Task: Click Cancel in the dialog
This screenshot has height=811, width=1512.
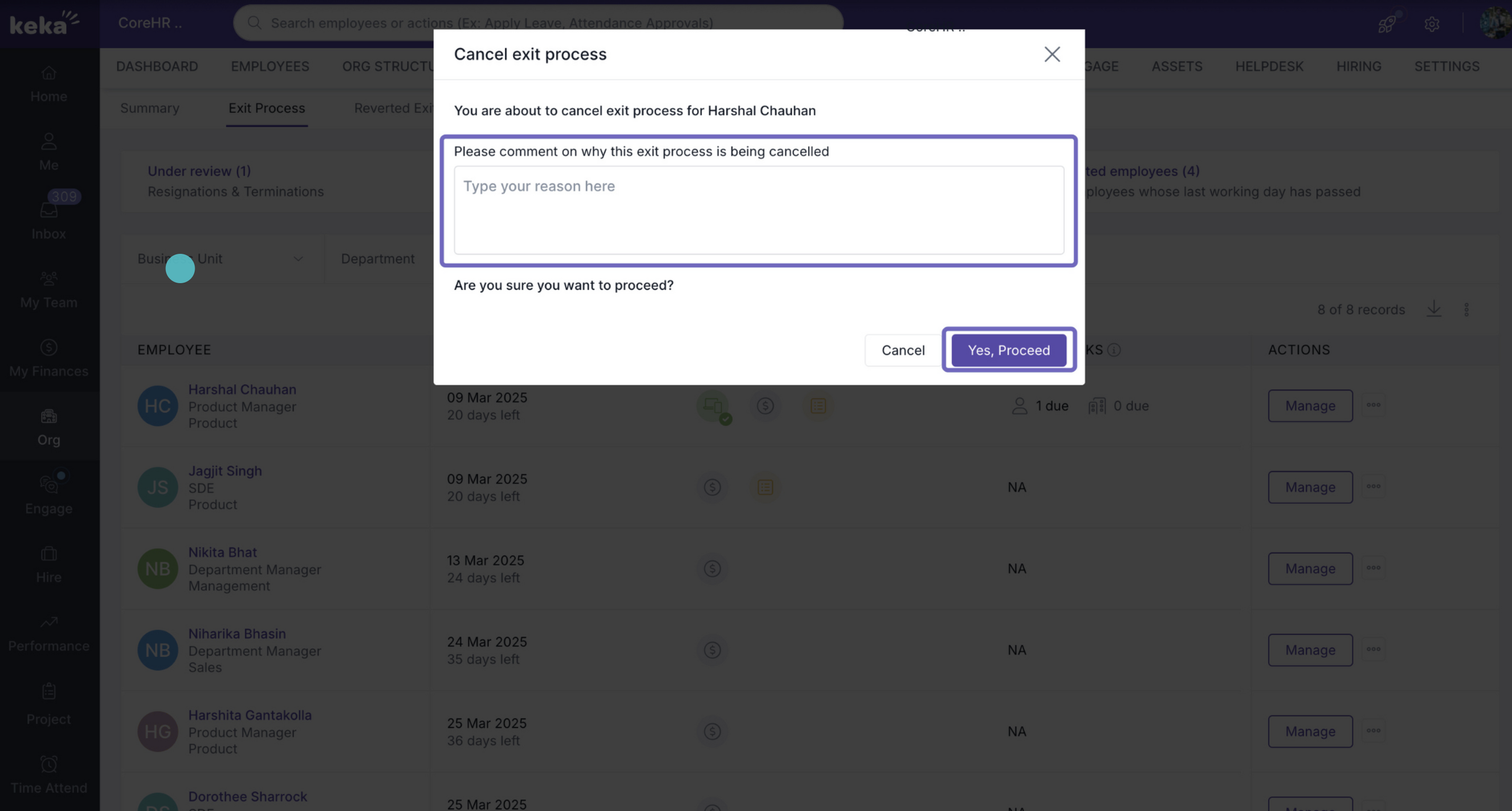Action: click(903, 350)
